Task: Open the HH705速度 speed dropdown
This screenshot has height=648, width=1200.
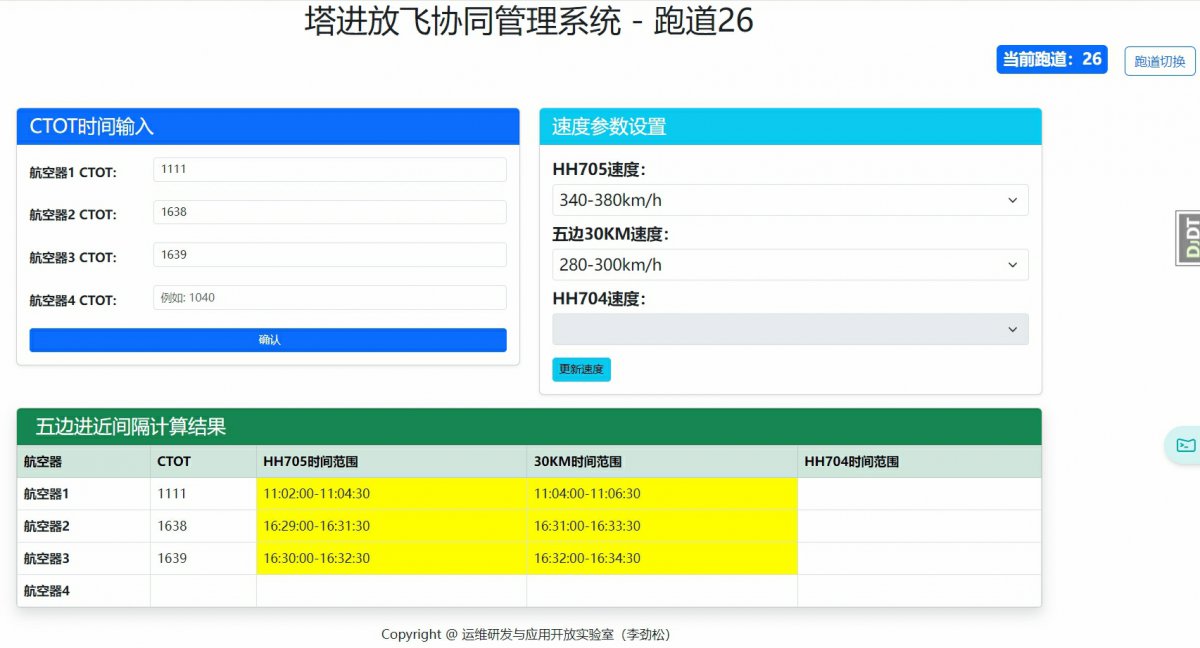Action: tap(790, 199)
